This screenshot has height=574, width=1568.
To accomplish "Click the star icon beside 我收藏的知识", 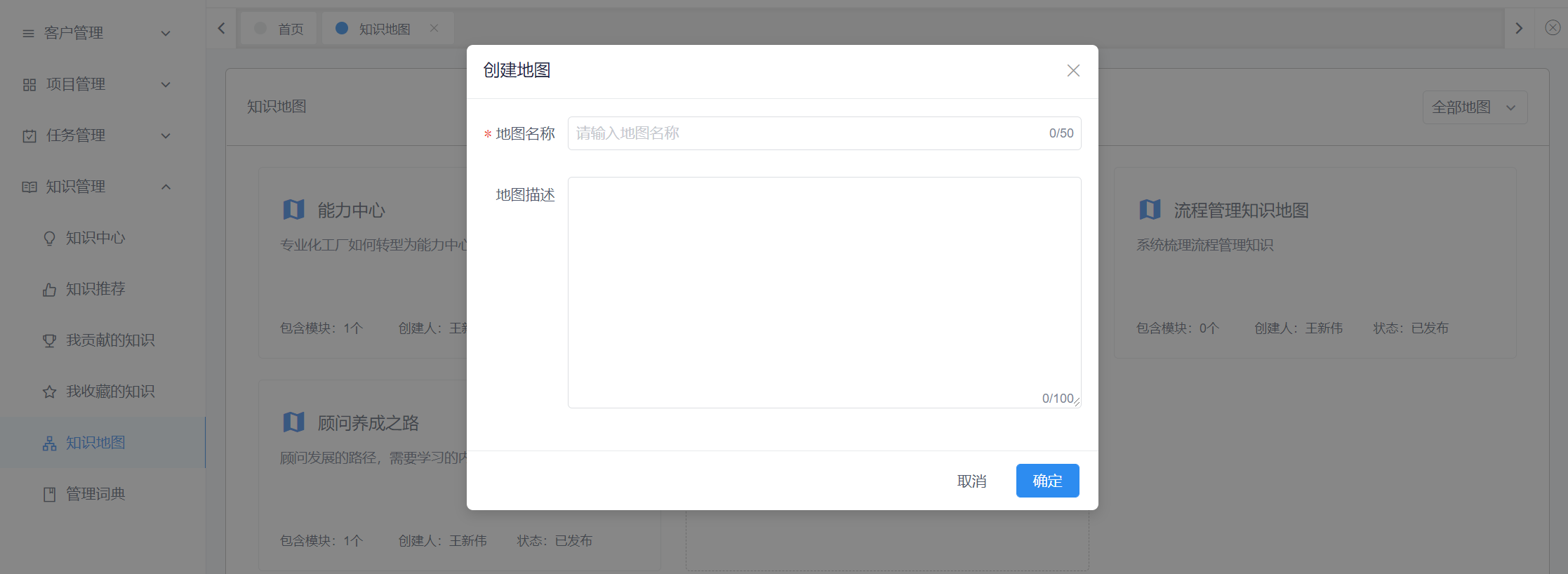I will click(49, 392).
